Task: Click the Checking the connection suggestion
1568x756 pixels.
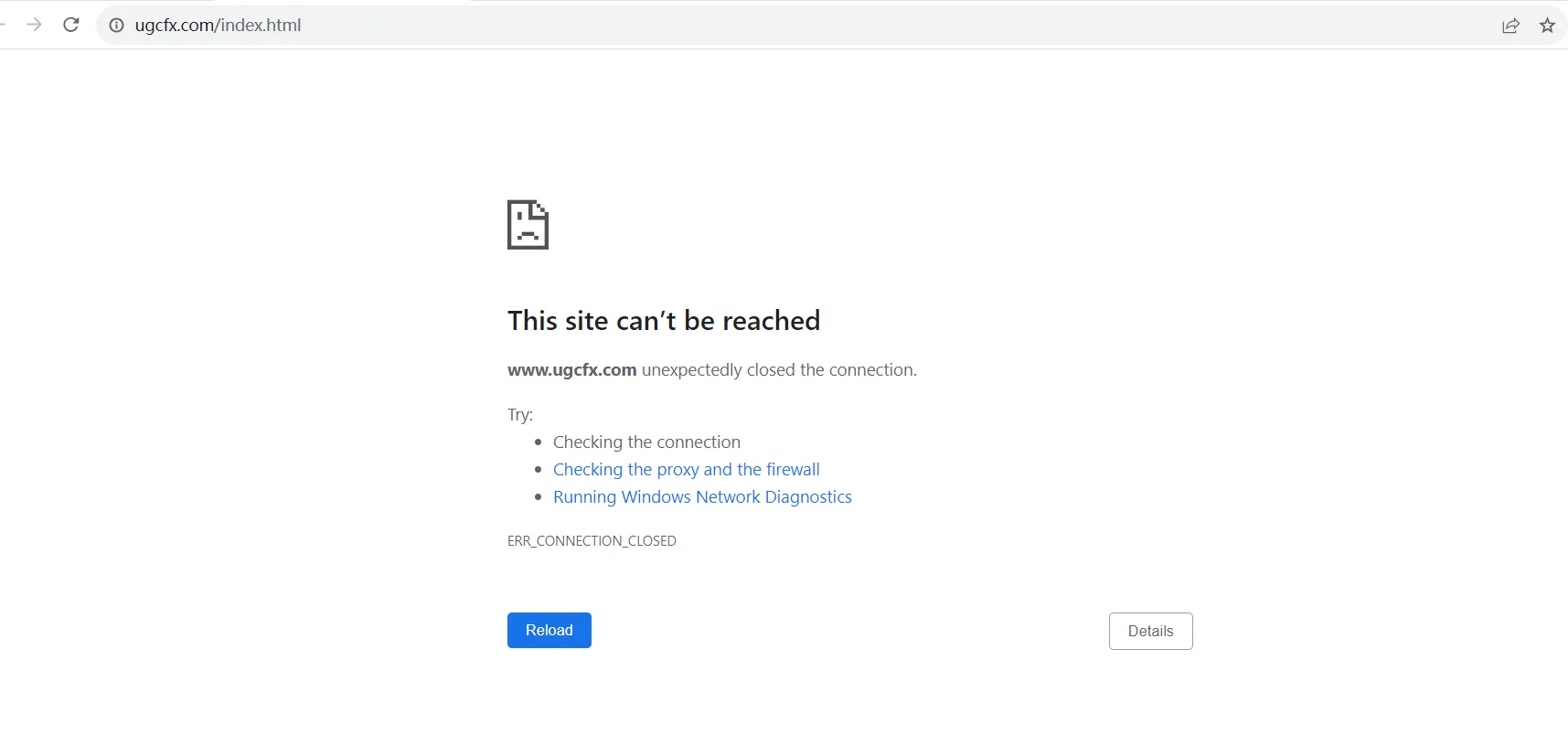Action: pos(646,442)
